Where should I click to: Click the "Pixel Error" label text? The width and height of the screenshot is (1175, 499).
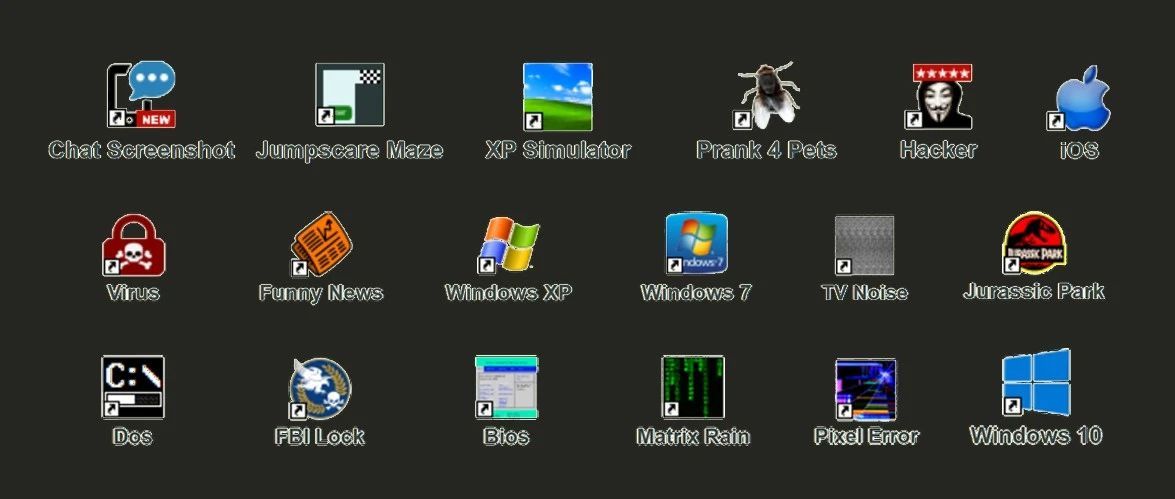pos(866,436)
